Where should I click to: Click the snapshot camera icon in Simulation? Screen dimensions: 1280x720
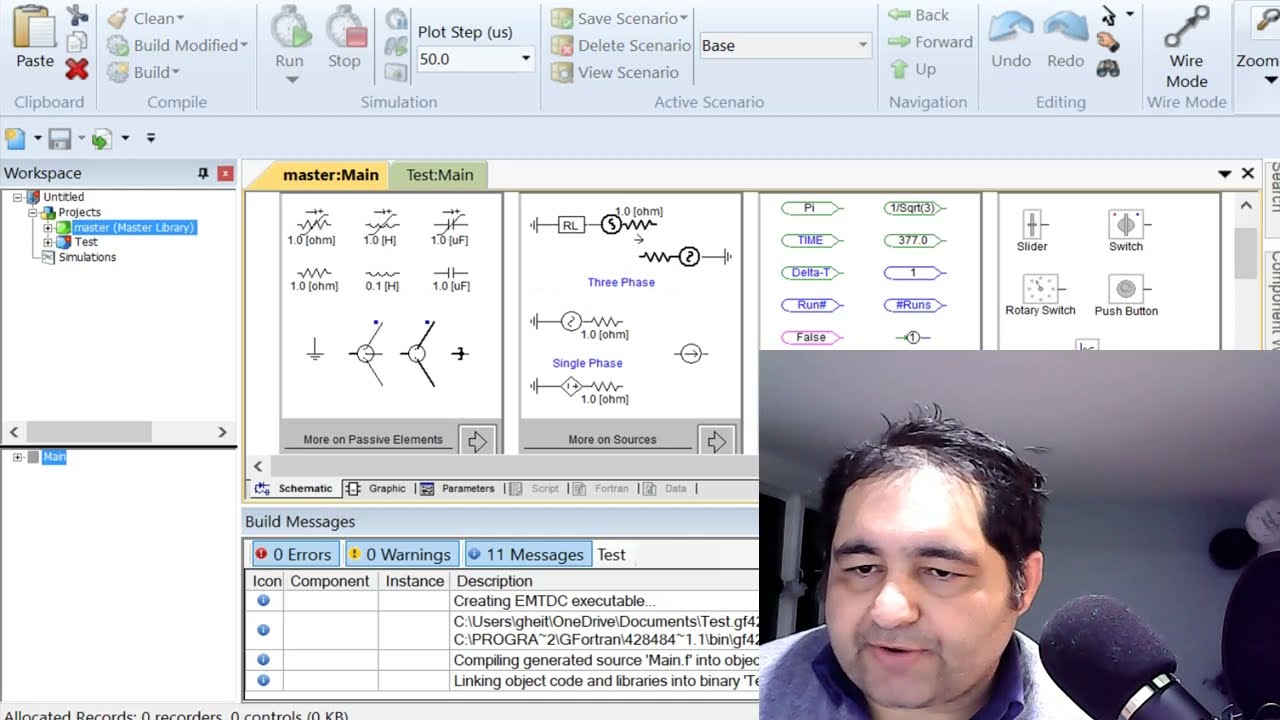(x=397, y=72)
